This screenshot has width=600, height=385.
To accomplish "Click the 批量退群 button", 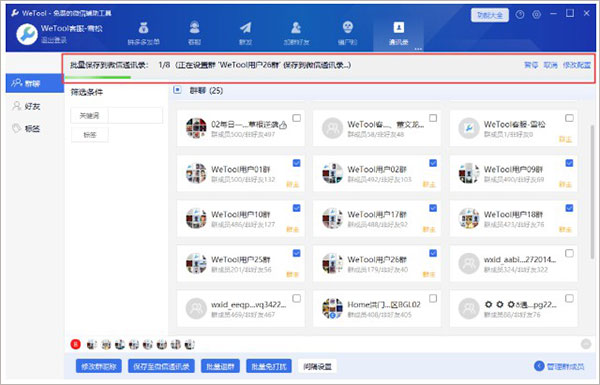I will tap(220, 366).
